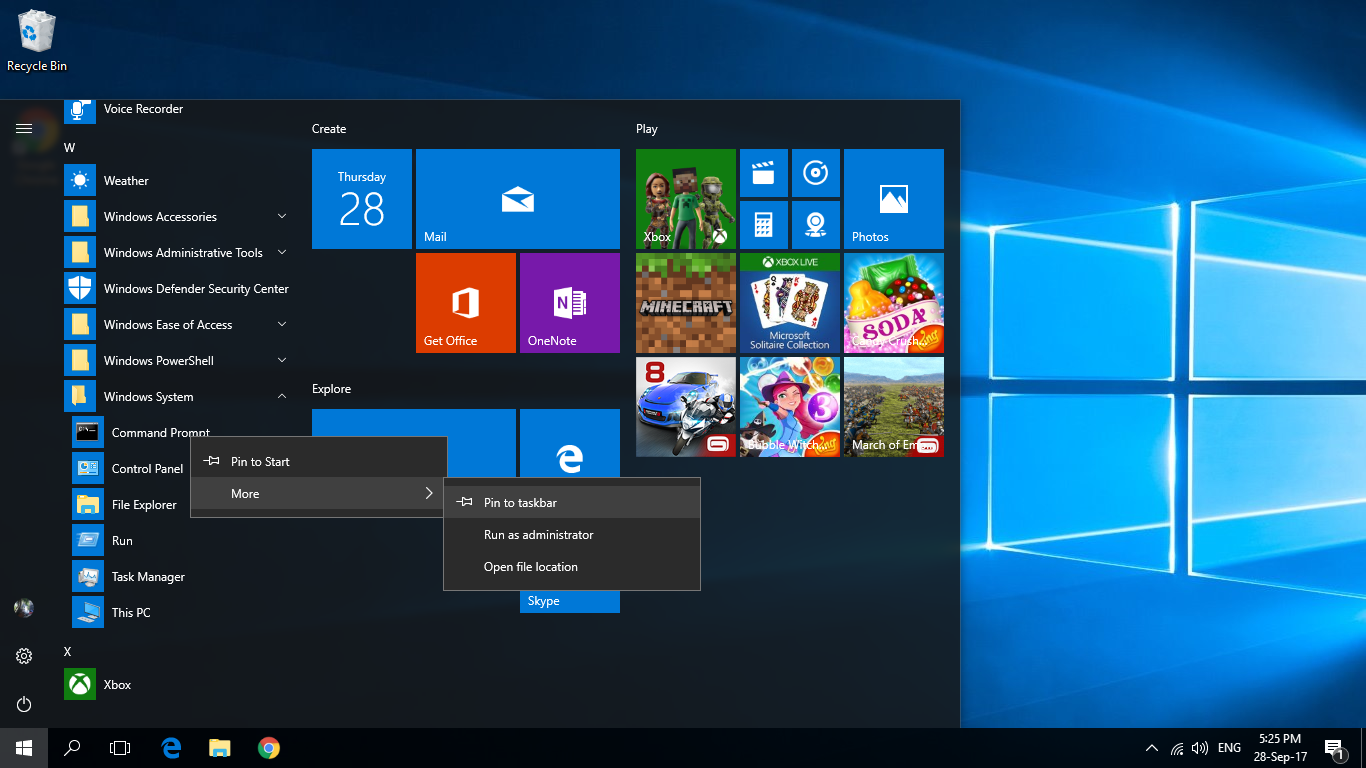The width and height of the screenshot is (1366, 768).
Task: Open the Voice Recorder app icon
Action: pyautogui.click(x=80, y=110)
